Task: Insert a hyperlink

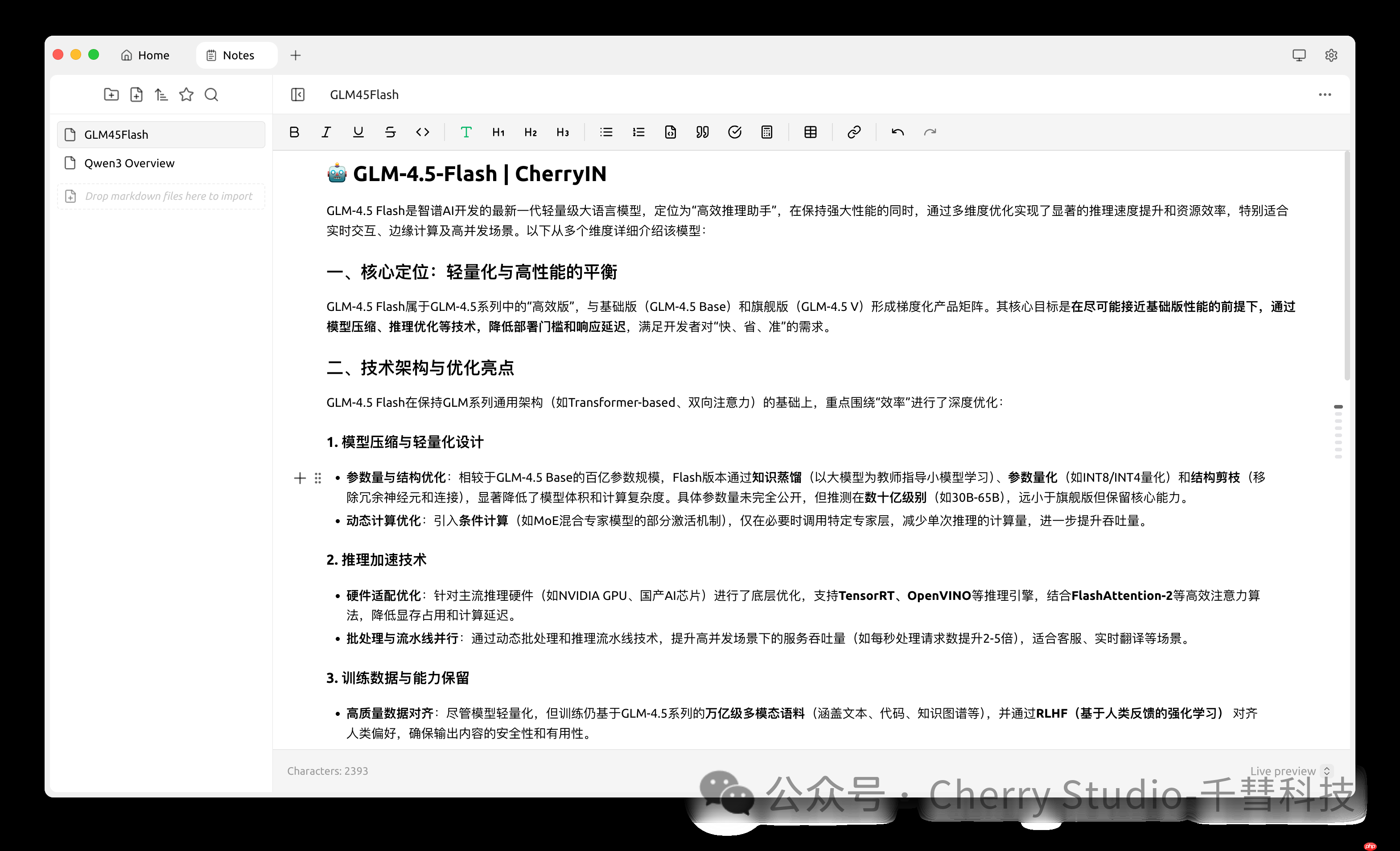Action: point(854,132)
